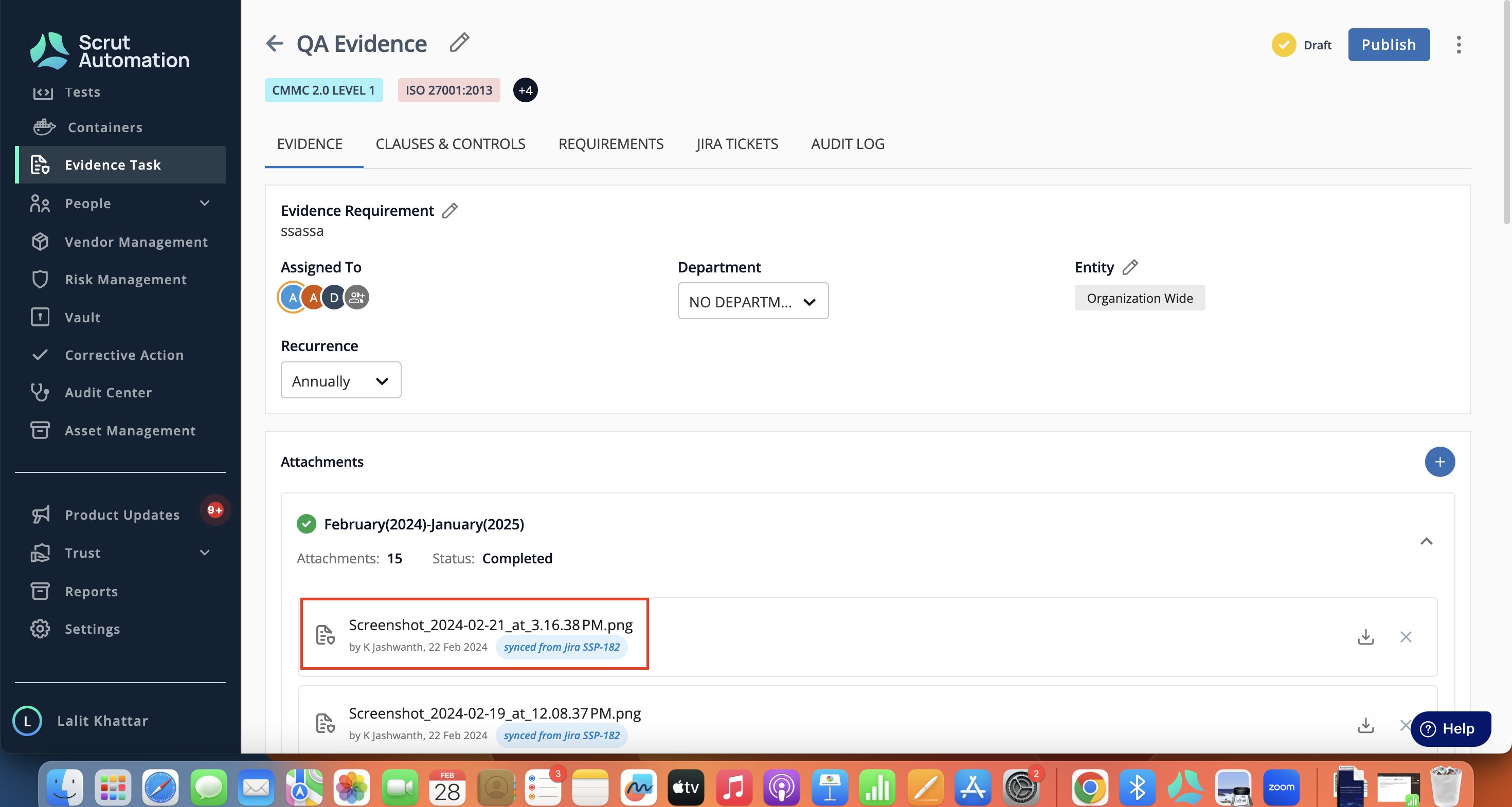This screenshot has width=1512, height=807.
Task: Download Screenshot_2024-02-19_at_12.08.37 PM.png
Action: 1365,725
